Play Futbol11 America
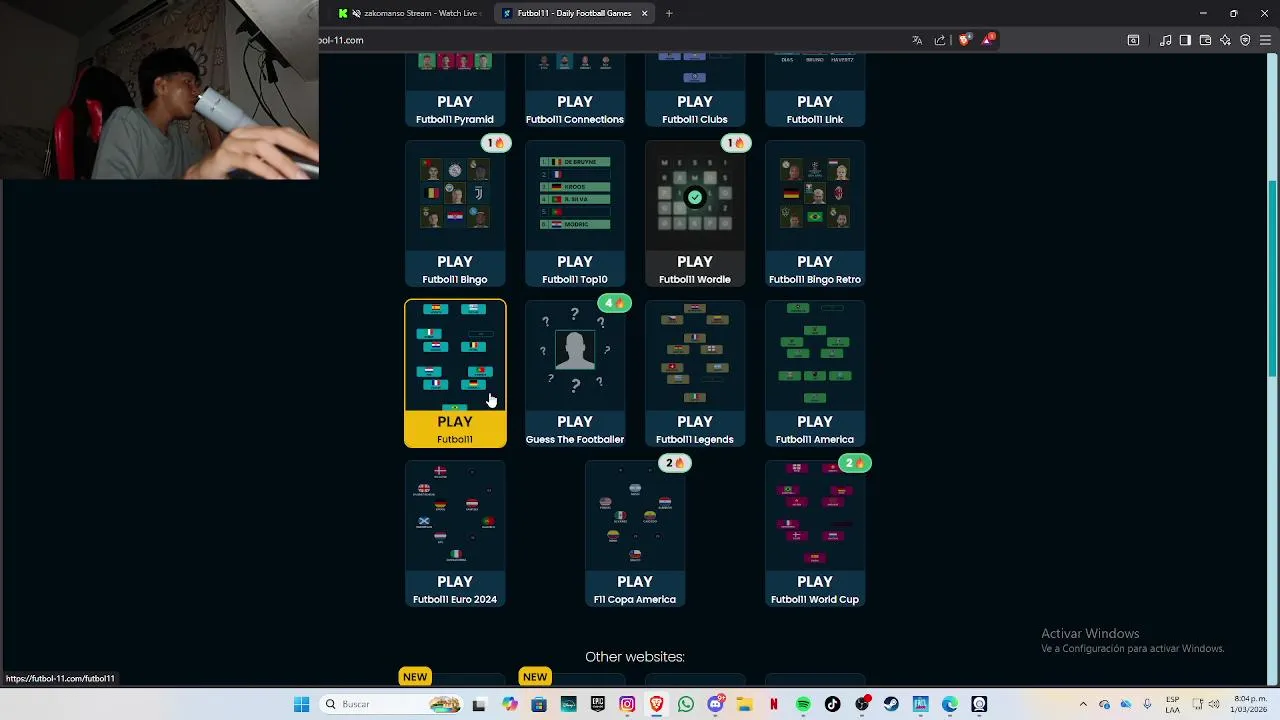This screenshot has width=1280, height=720. 815,374
